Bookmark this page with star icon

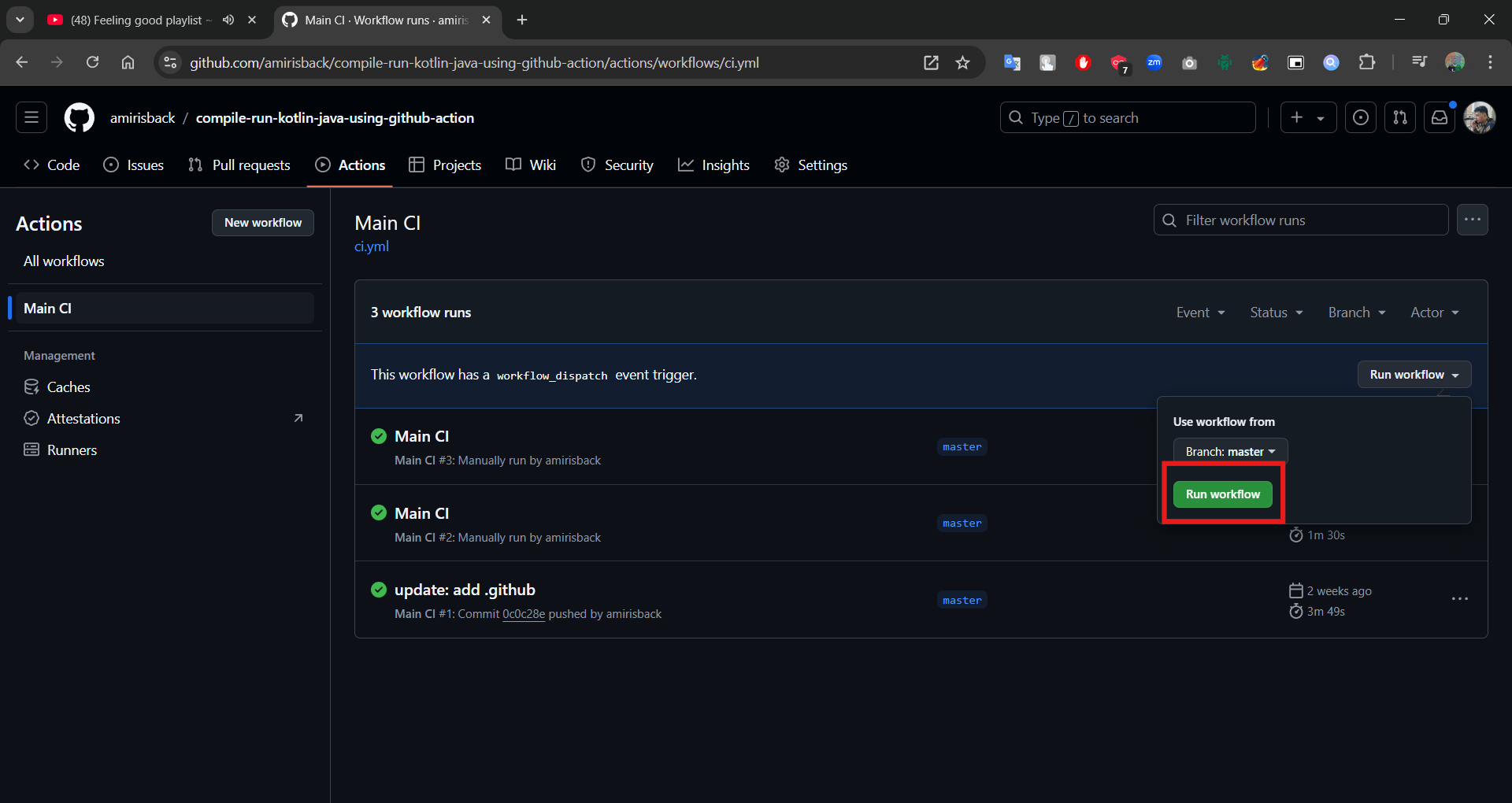click(x=962, y=63)
